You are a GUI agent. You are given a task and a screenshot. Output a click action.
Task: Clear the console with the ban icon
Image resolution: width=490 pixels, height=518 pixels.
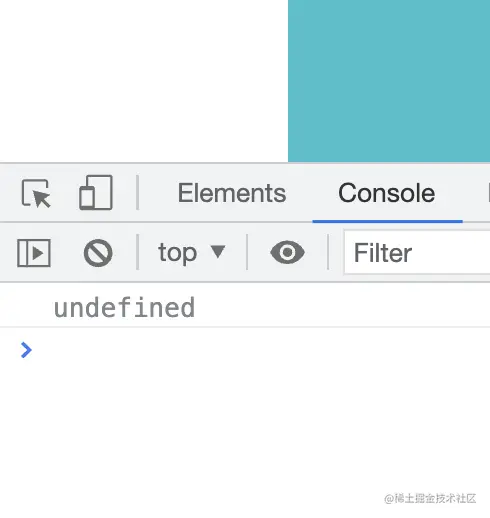(x=98, y=253)
